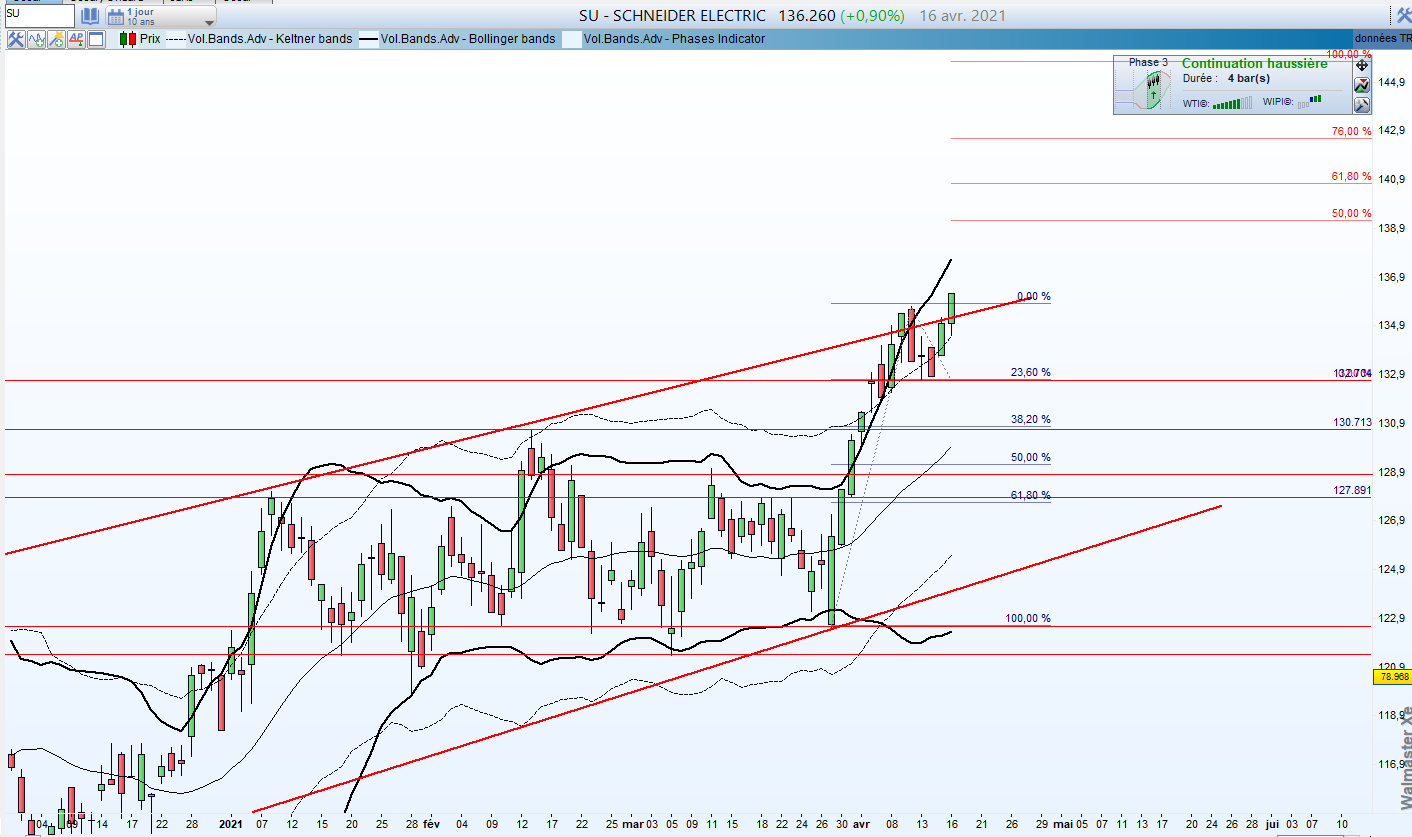
Task: Click the open book icon beside ticker field
Action: [x=89, y=16]
